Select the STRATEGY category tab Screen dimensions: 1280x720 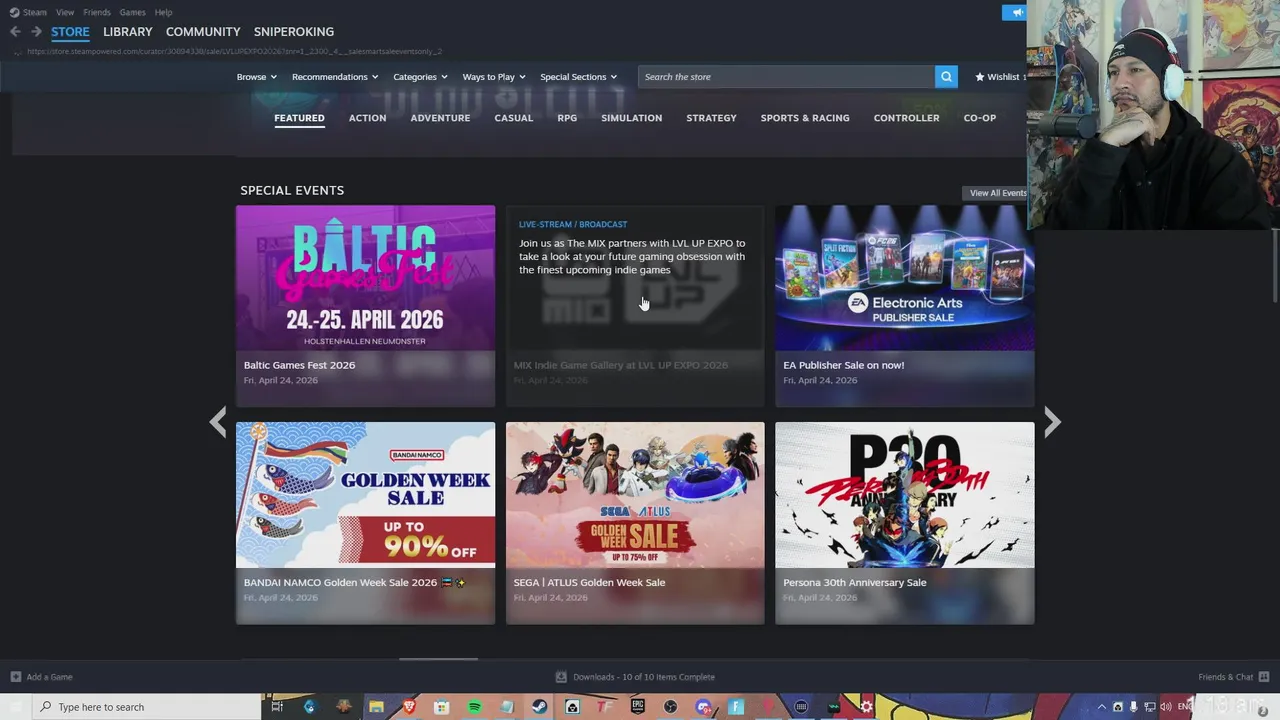pos(711,118)
